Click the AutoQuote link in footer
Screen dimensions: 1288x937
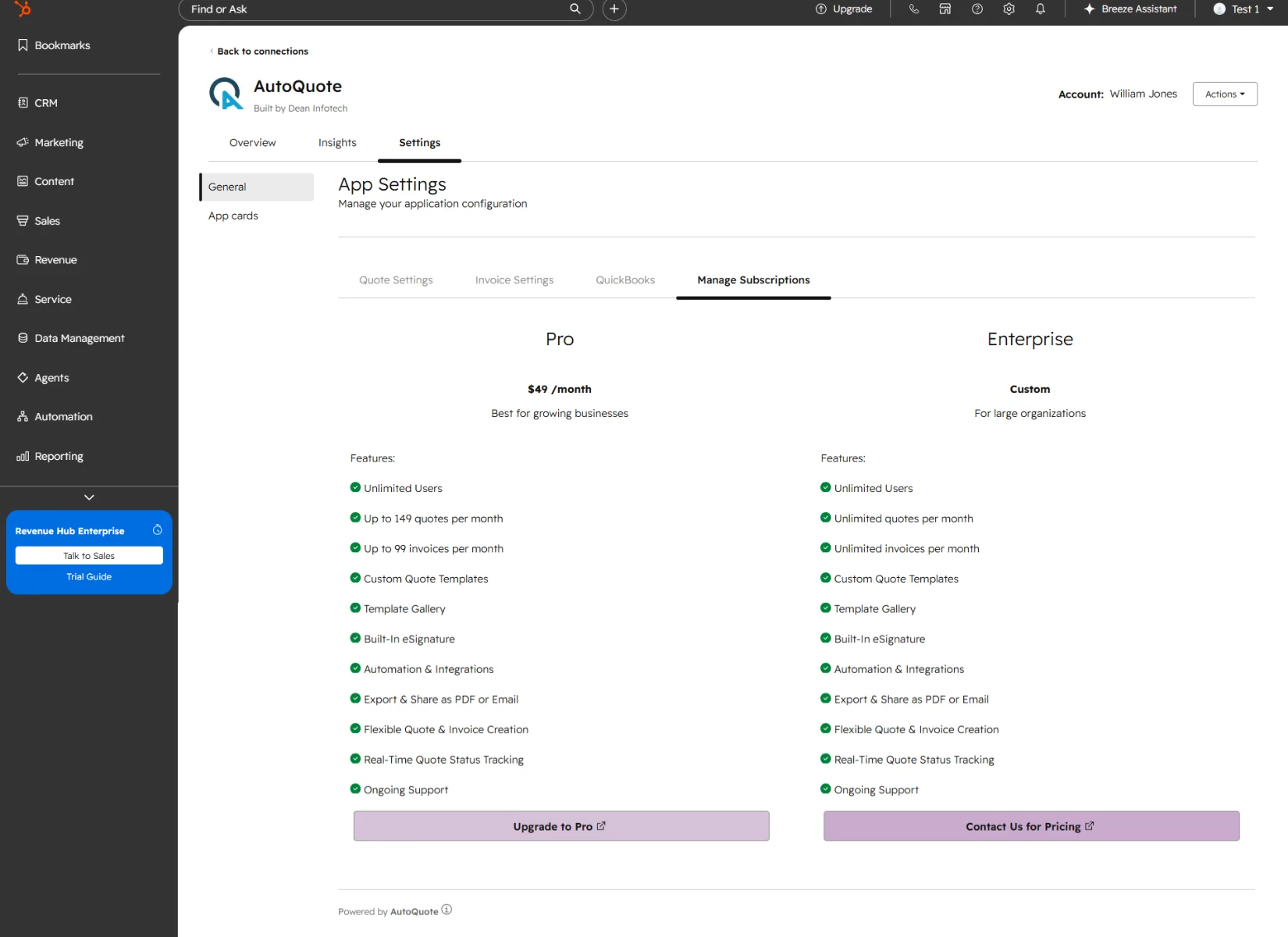[x=414, y=912]
